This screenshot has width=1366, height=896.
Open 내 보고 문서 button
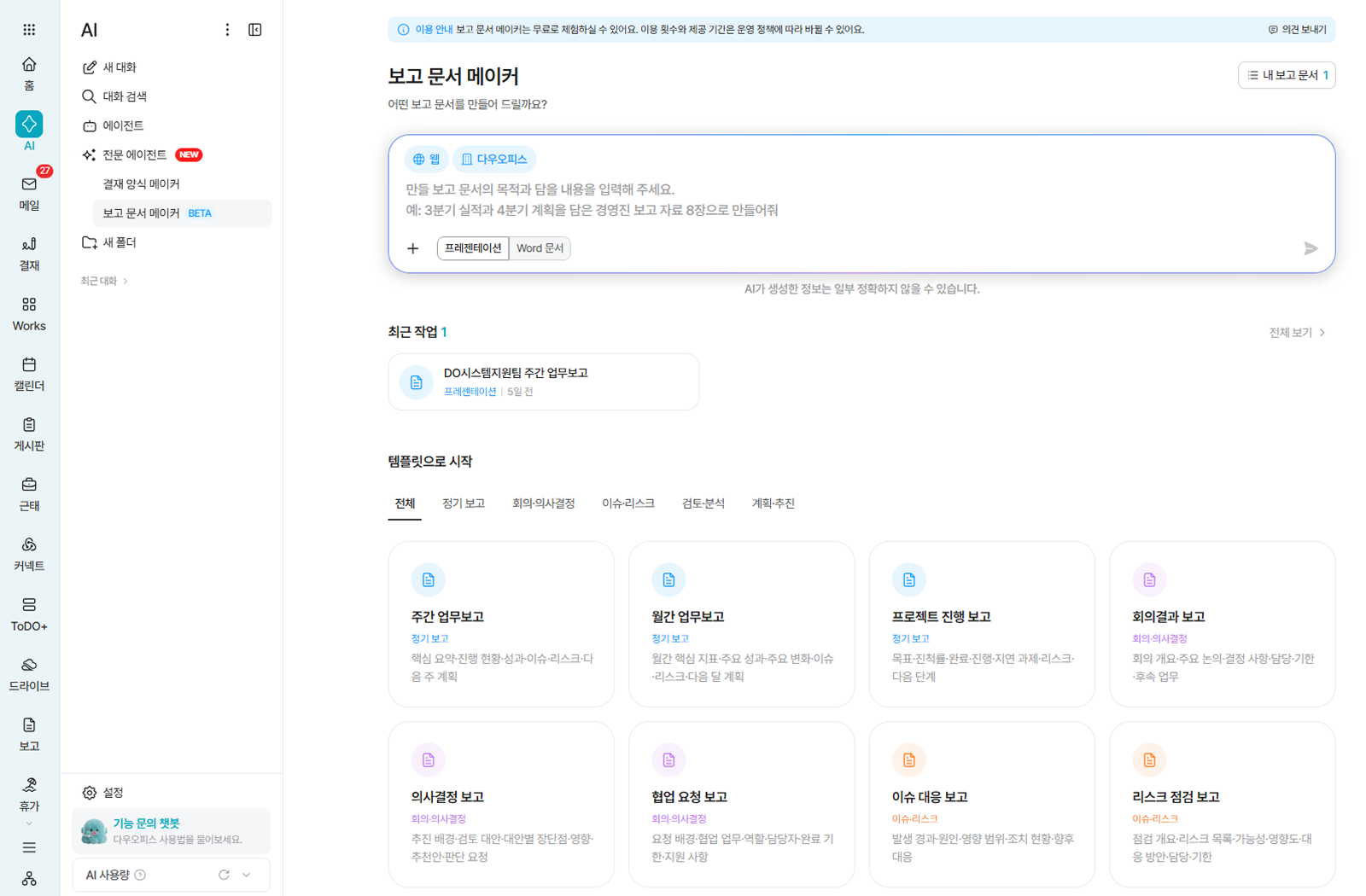(1287, 75)
